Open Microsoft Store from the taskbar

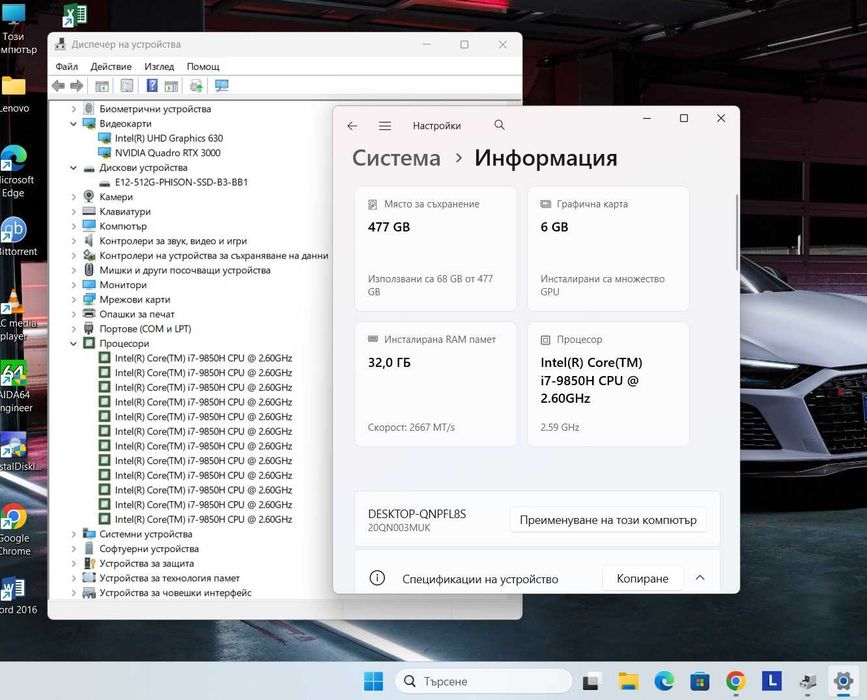pos(699,681)
